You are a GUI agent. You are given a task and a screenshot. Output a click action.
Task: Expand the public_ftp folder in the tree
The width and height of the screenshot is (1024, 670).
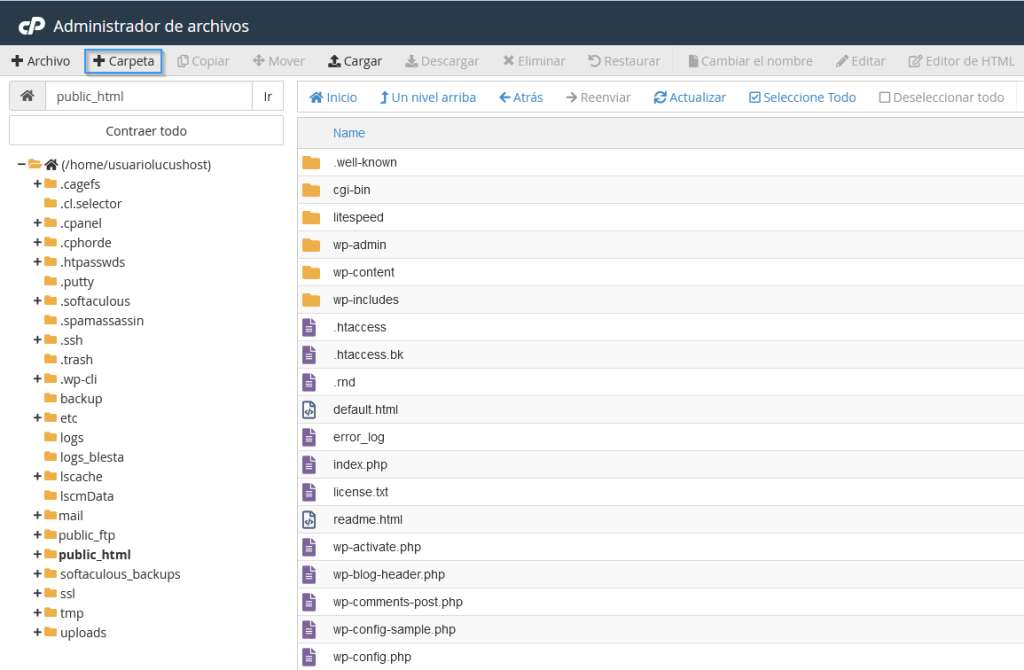pyautogui.click(x=37, y=535)
